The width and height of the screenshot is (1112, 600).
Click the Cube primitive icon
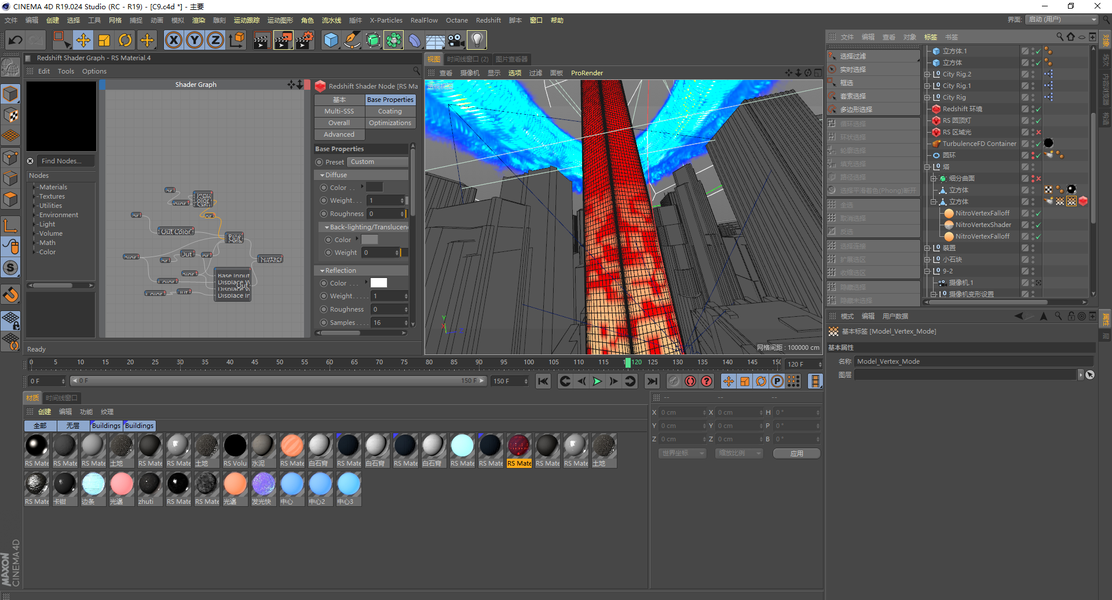(331, 40)
